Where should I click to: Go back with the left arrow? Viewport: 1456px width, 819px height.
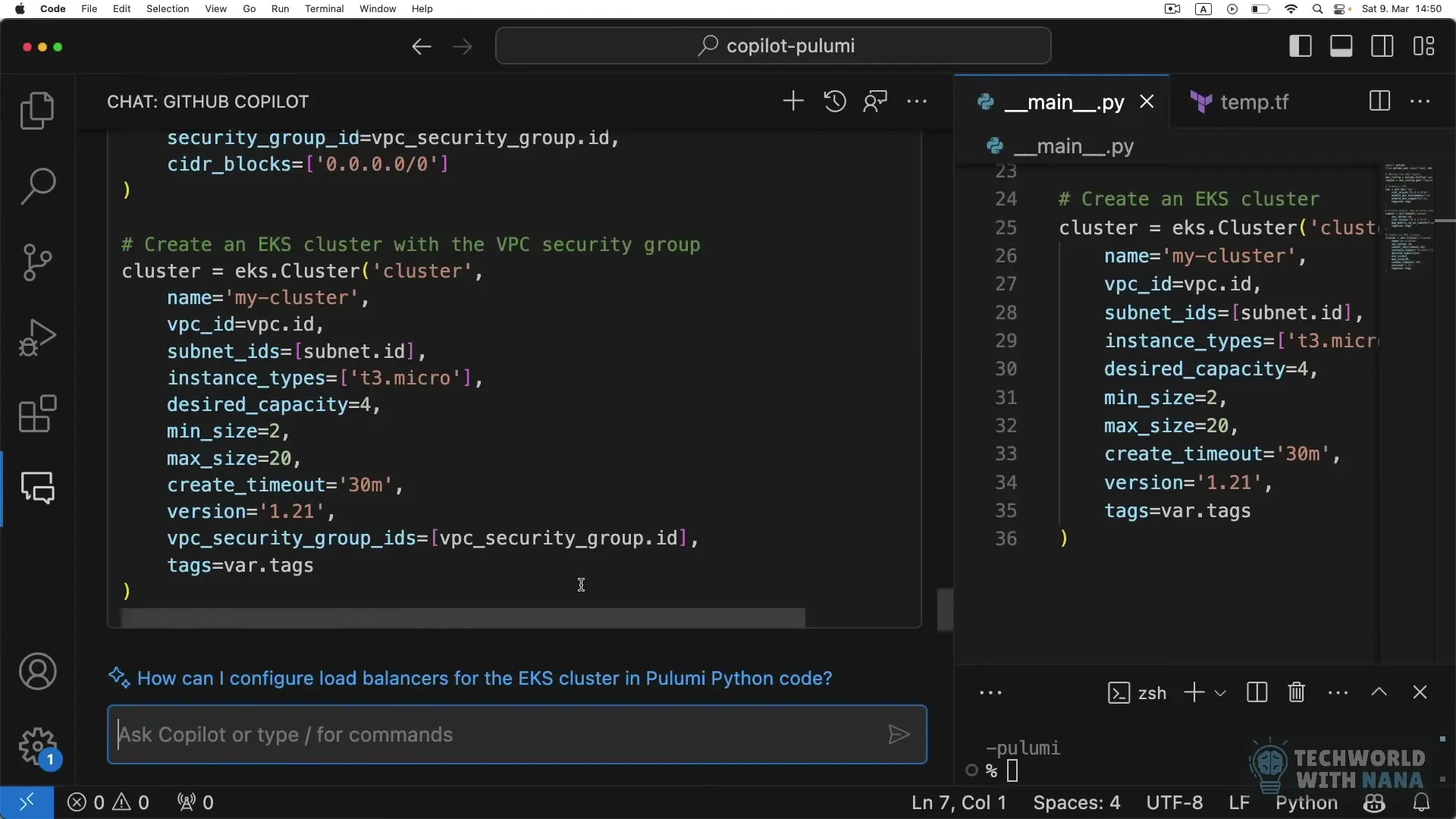[422, 46]
